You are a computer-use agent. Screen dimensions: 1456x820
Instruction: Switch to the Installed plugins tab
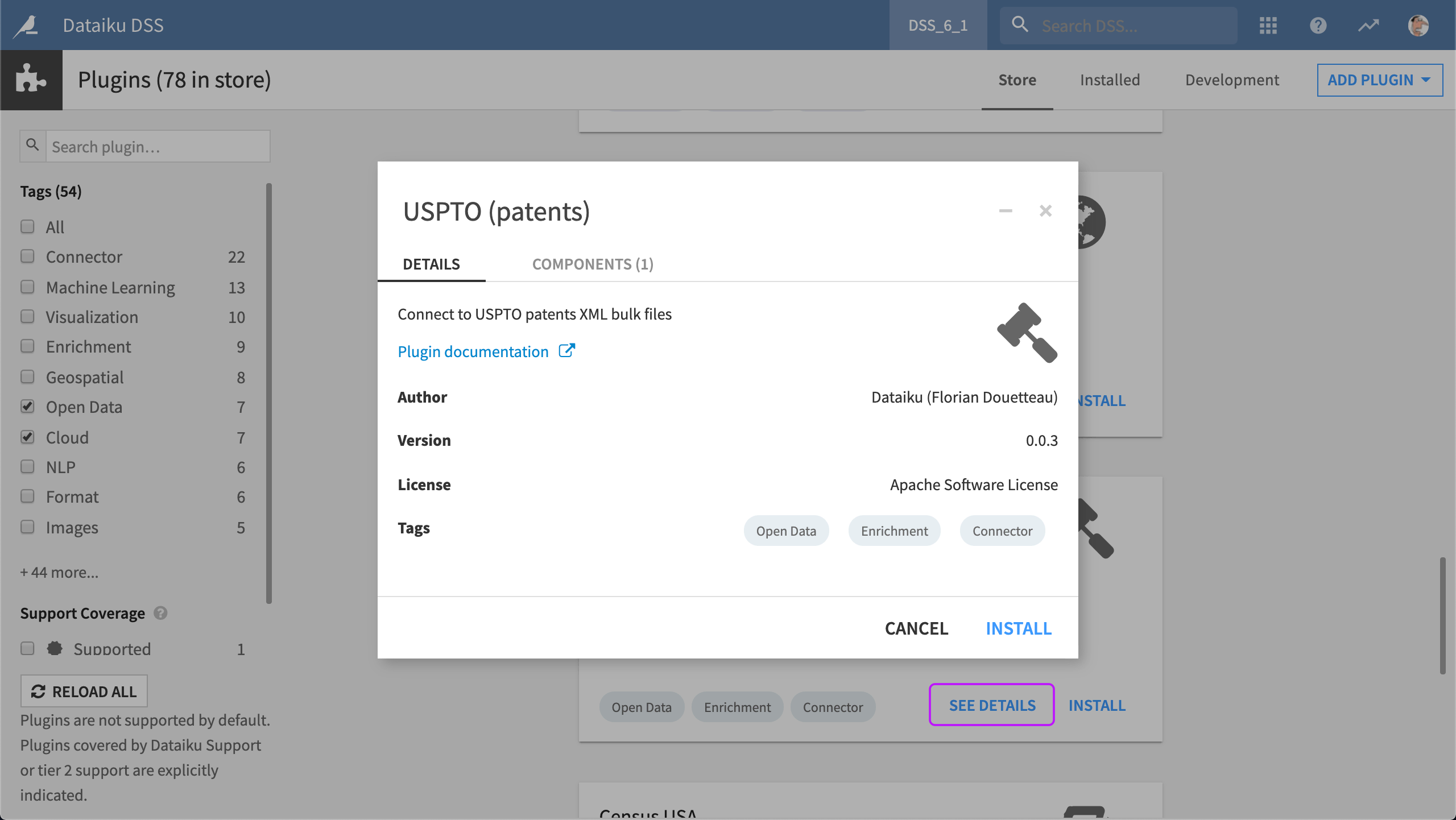coord(1110,79)
